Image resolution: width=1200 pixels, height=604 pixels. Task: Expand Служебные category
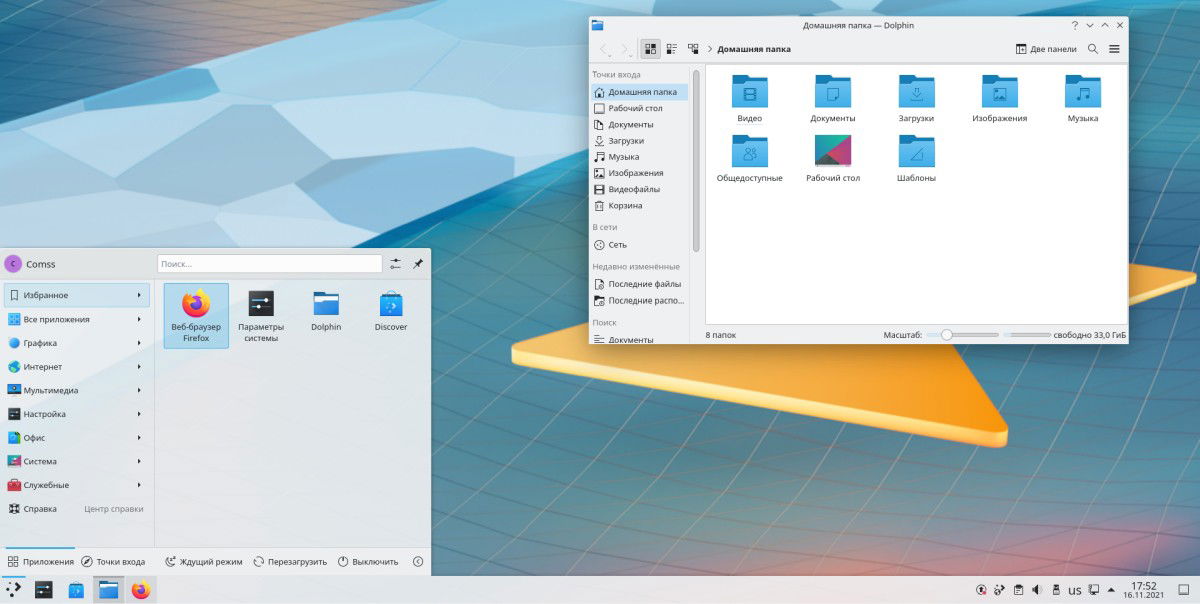pos(77,485)
